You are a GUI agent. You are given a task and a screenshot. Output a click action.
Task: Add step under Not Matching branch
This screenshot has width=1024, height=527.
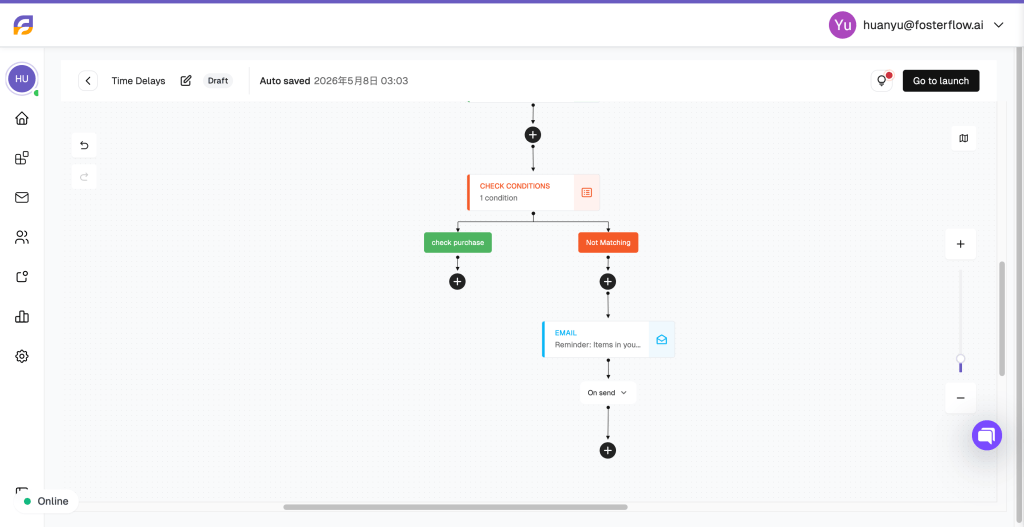(x=608, y=281)
